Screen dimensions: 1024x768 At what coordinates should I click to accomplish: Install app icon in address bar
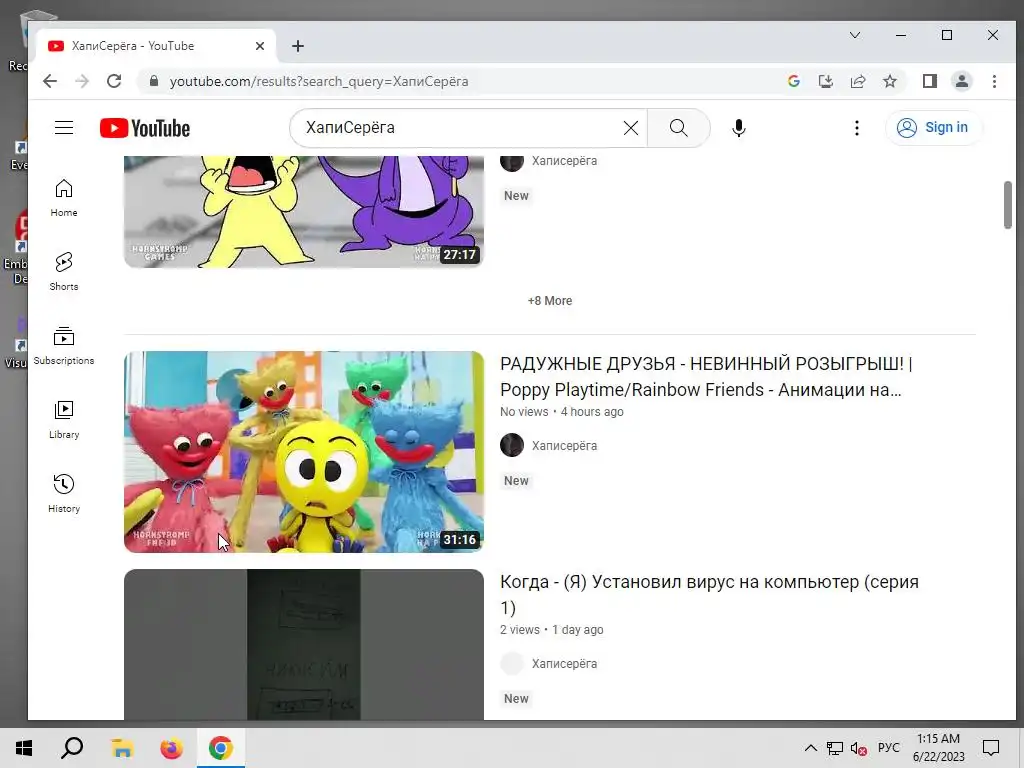(825, 81)
